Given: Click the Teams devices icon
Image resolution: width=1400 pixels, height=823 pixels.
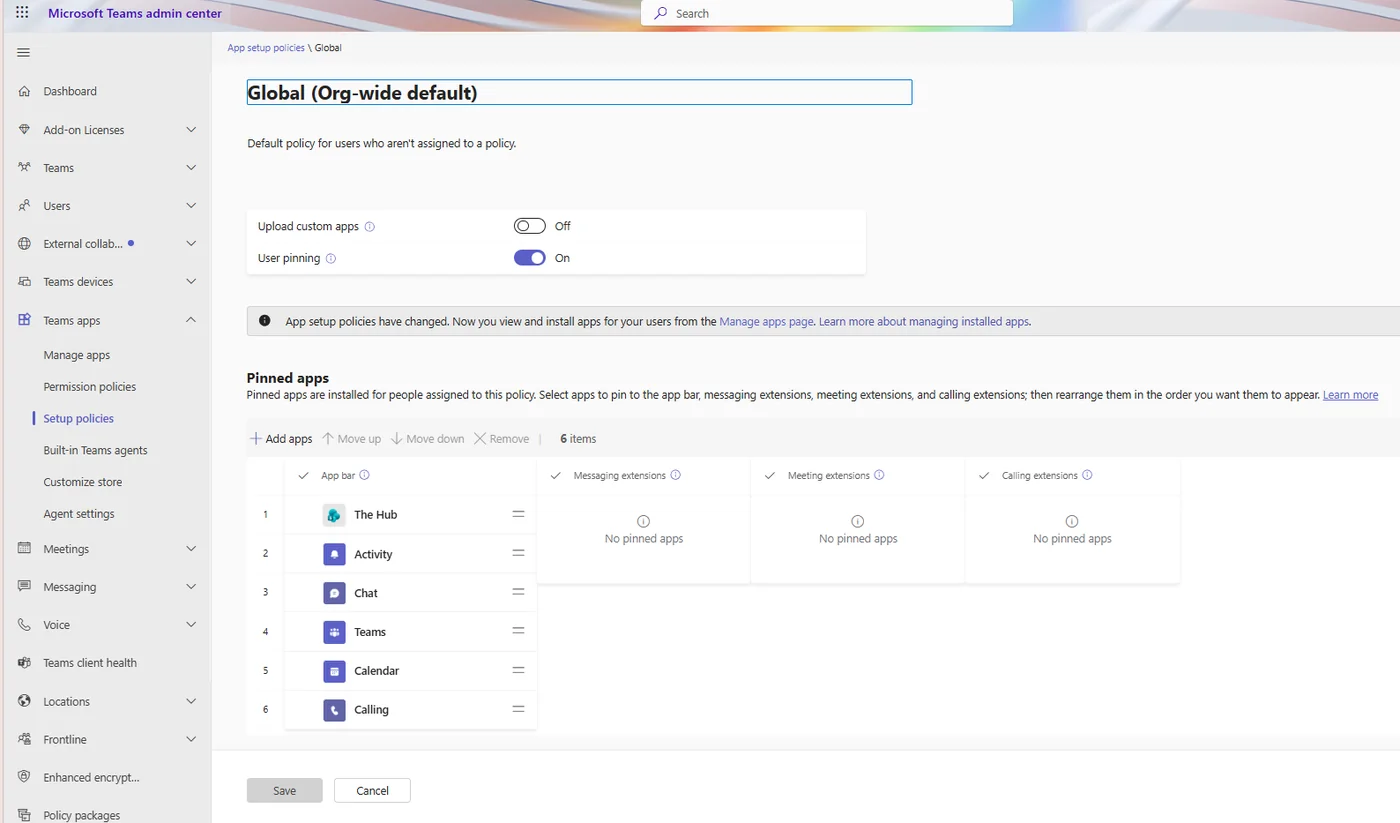Looking at the screenshot, I should pyautogui.click(x=24, y=282).
